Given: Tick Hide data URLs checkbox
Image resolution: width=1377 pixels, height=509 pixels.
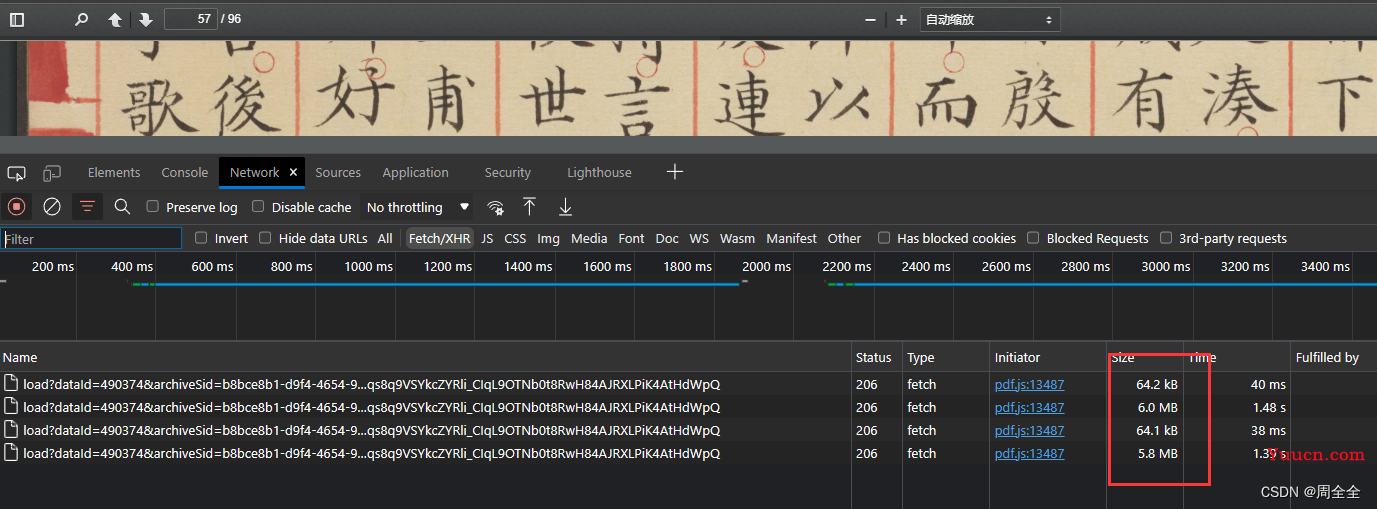Looking at the screenshot, I should coord(265,238).
